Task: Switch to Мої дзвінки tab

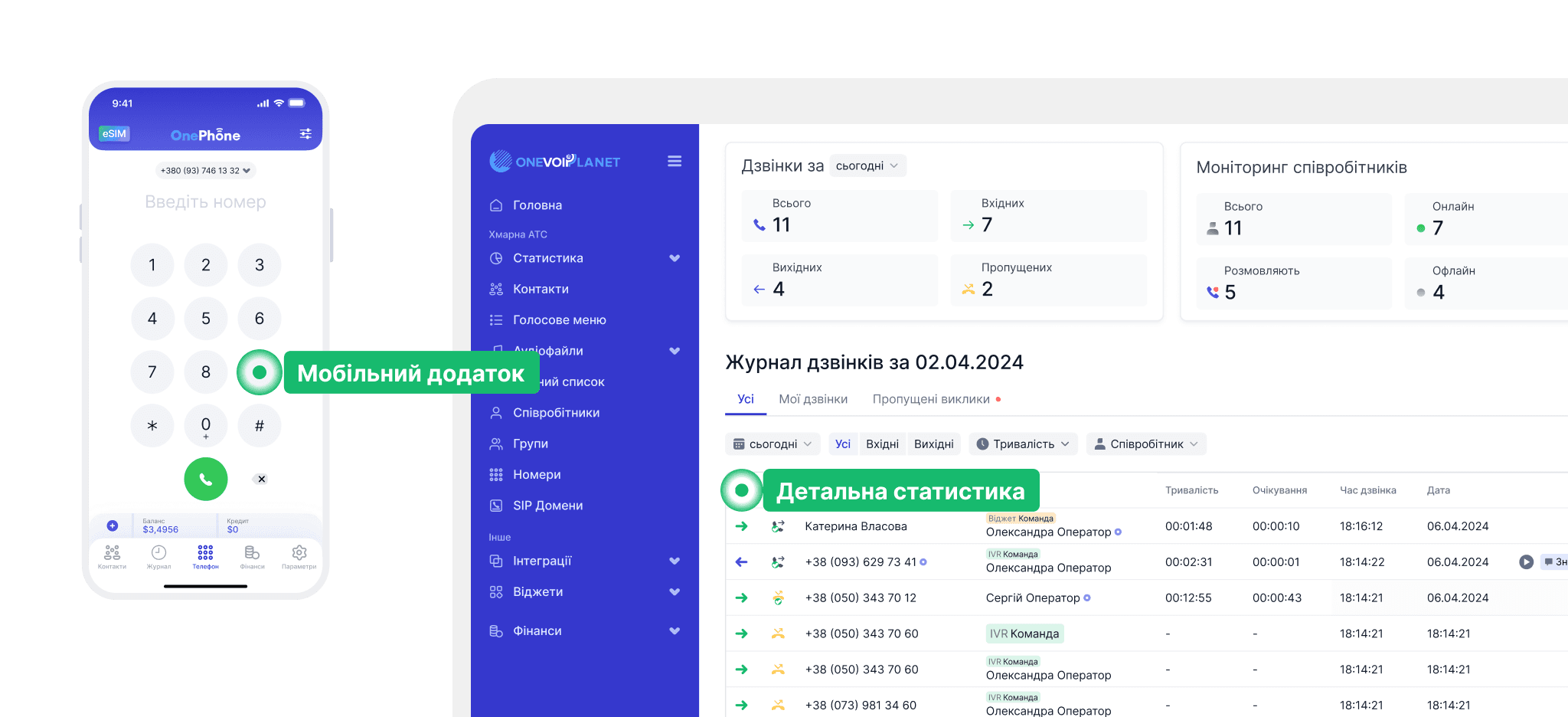Action: [812, 399]
